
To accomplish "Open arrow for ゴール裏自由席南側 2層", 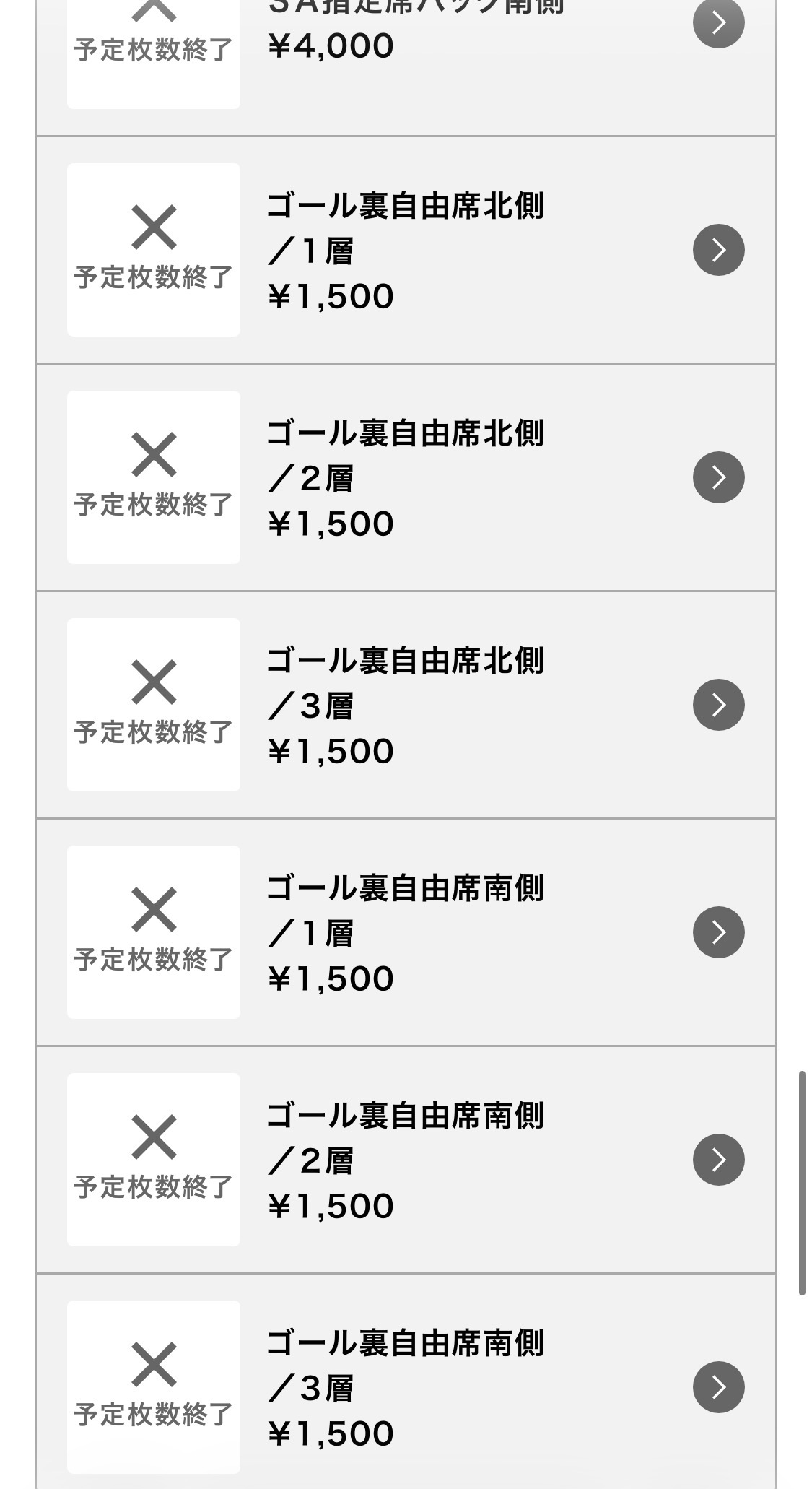I will pos(718,1160).
